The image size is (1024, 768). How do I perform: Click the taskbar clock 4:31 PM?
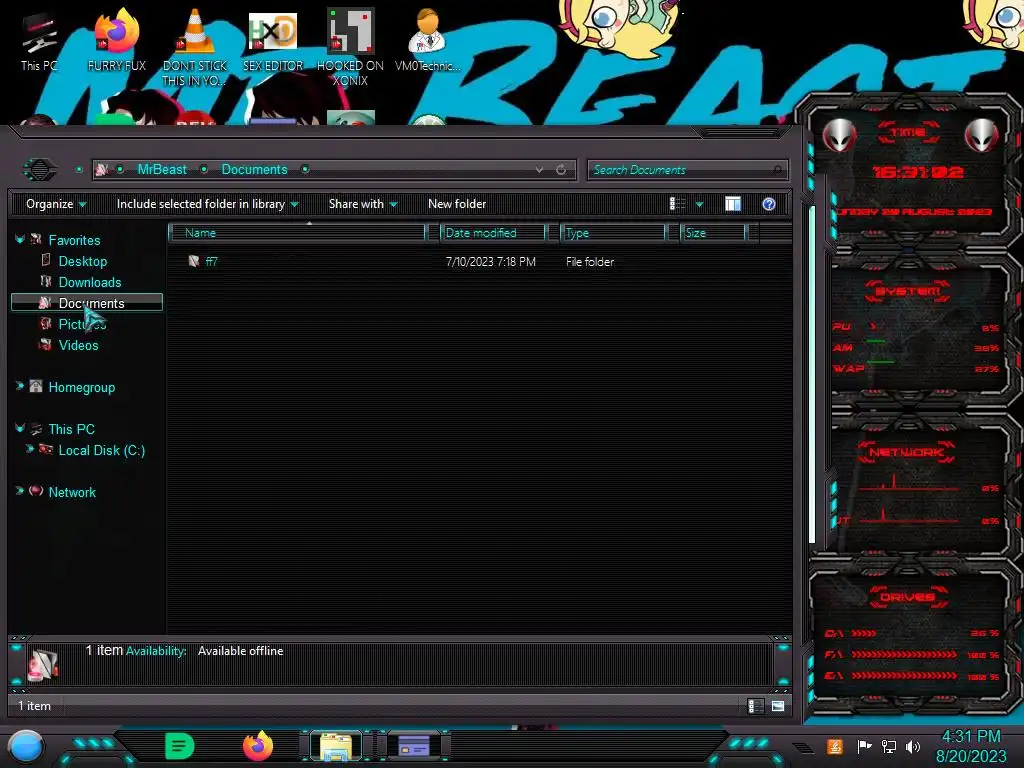pos(970,737)
